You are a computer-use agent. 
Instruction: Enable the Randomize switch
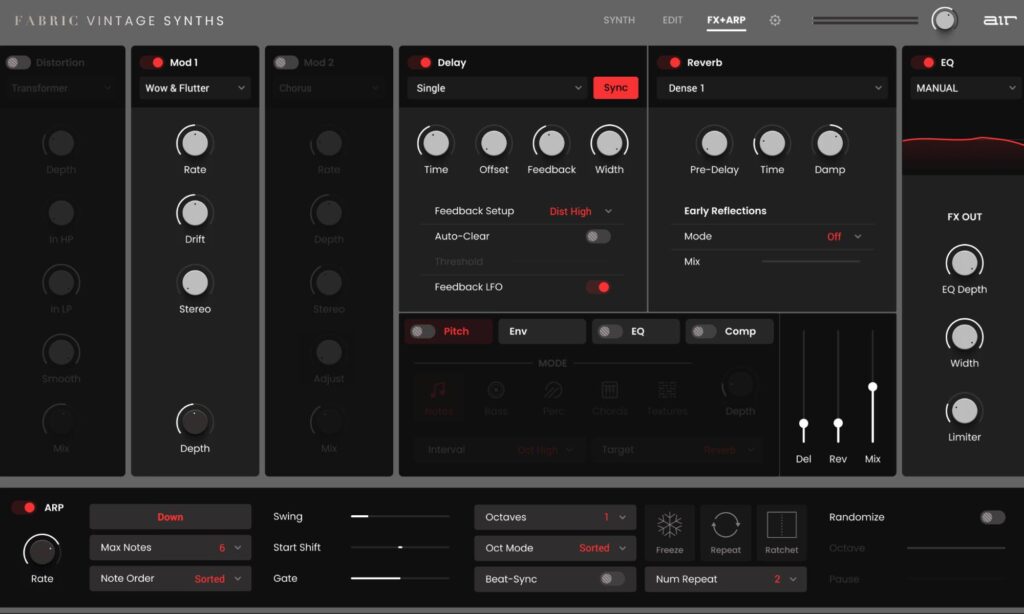(x=991, y=517)
